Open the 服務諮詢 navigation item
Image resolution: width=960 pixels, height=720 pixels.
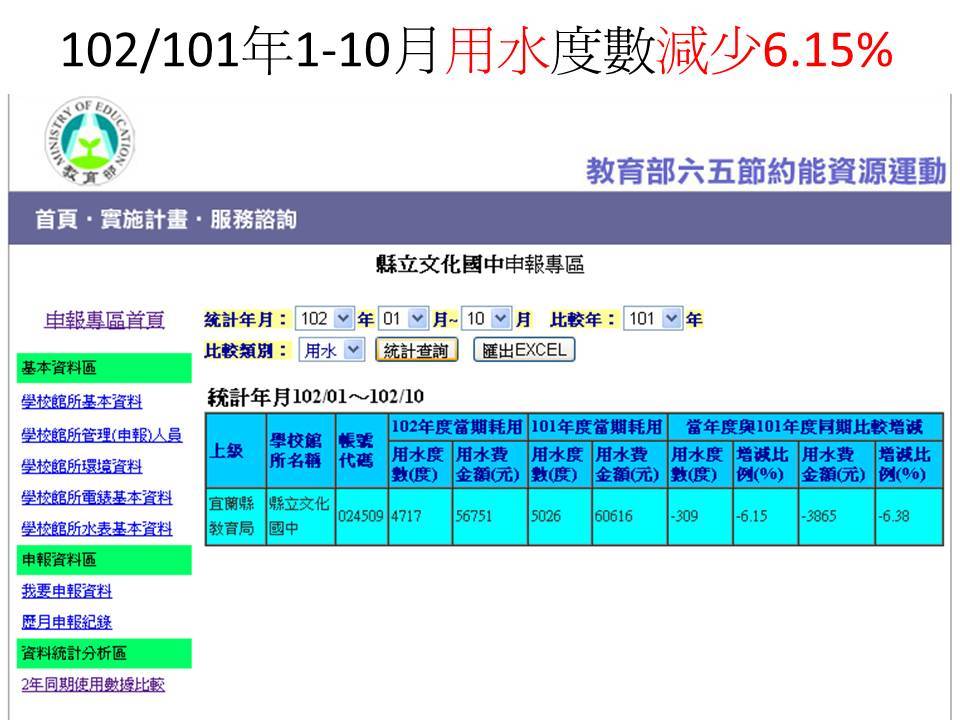coord(252,219)
